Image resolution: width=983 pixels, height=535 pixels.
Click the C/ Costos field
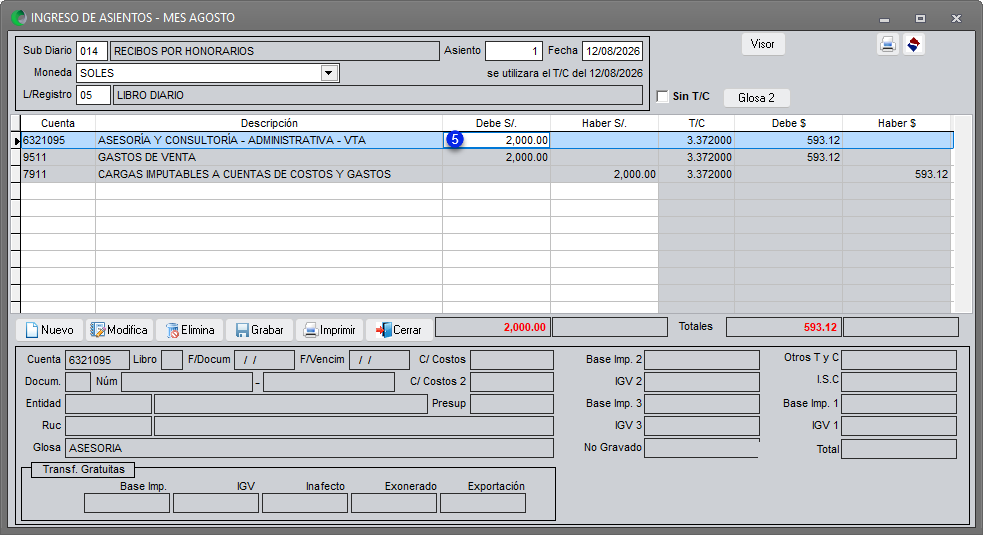pyautogui.click(x=512, y=360)
